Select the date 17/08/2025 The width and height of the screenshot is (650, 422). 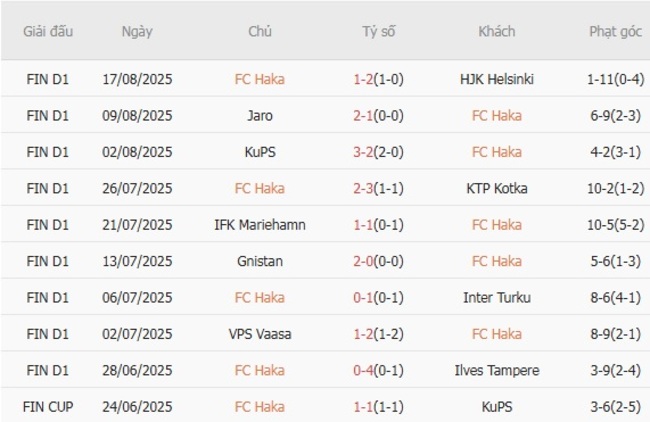tap(137, 79)
